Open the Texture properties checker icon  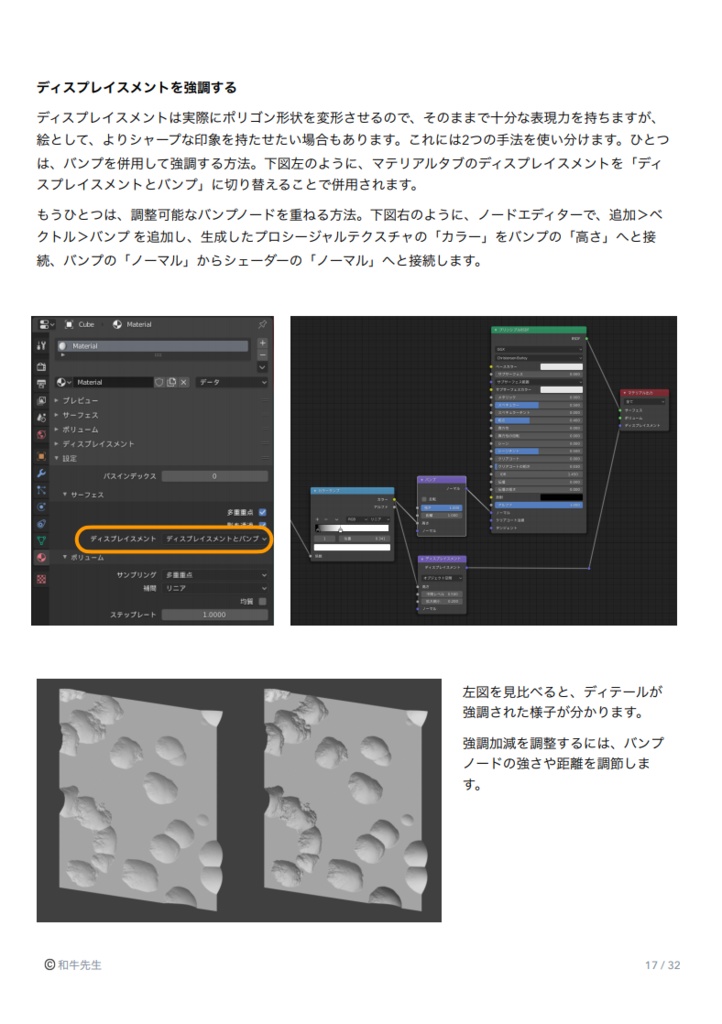(x=41, y=579)
